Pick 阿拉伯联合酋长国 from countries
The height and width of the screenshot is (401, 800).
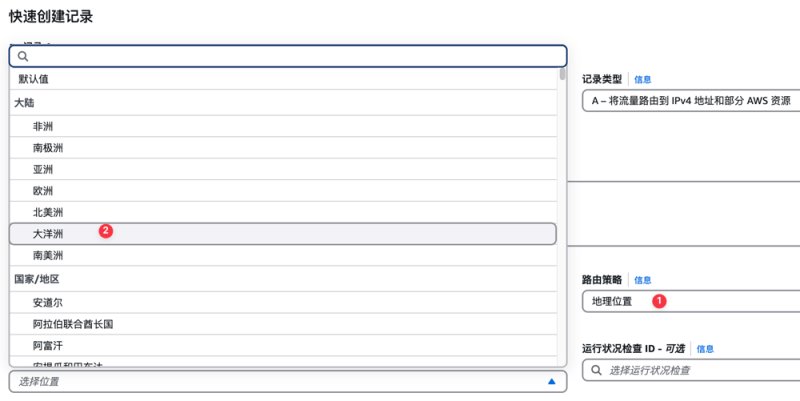click(x=283, y=324)
